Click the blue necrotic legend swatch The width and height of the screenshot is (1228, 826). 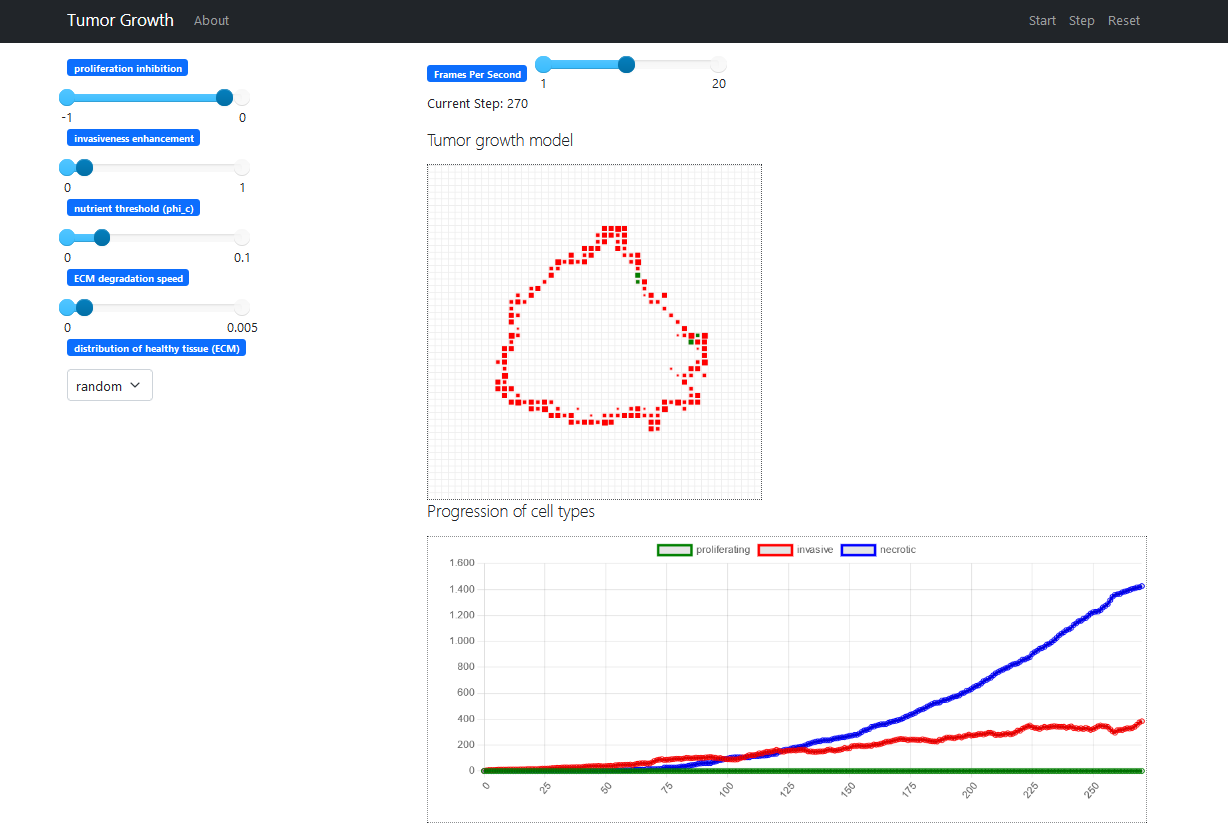coord(858,550)
